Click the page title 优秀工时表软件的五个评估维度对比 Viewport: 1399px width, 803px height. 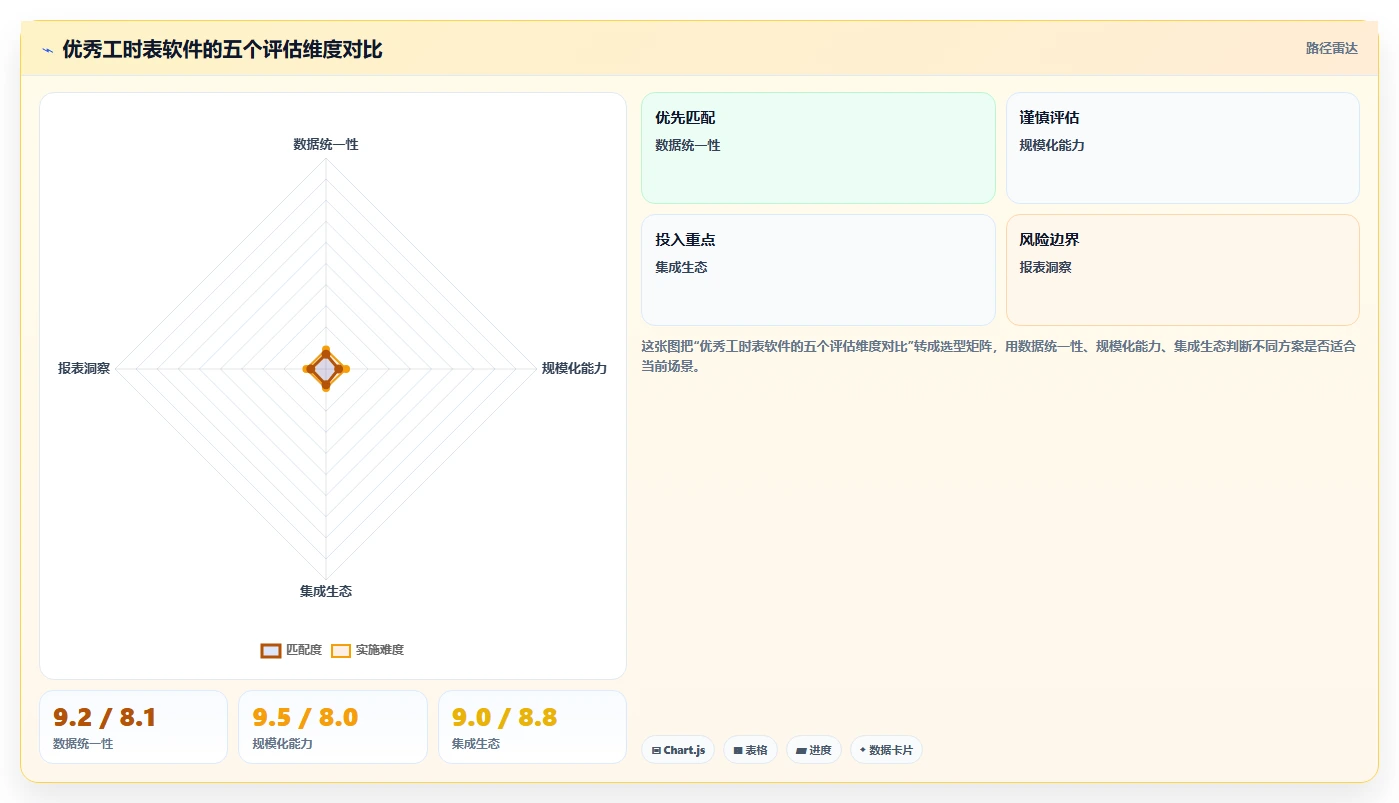[x=222, y=49]
